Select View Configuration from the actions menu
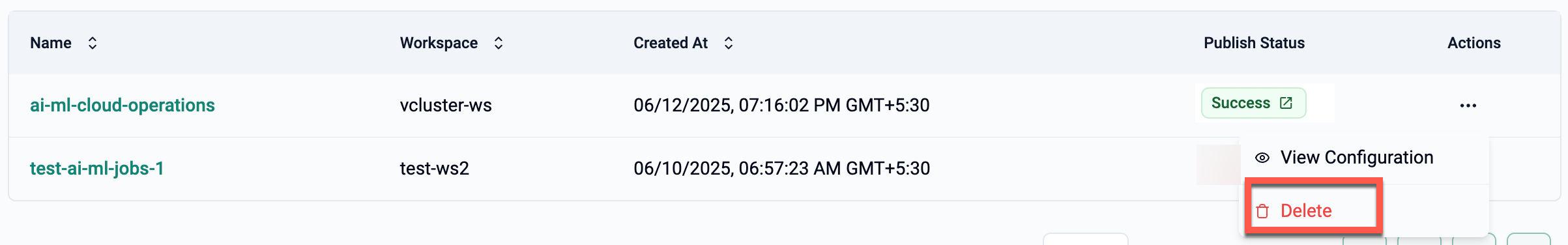1568x245 pixels. [1344, 158]
